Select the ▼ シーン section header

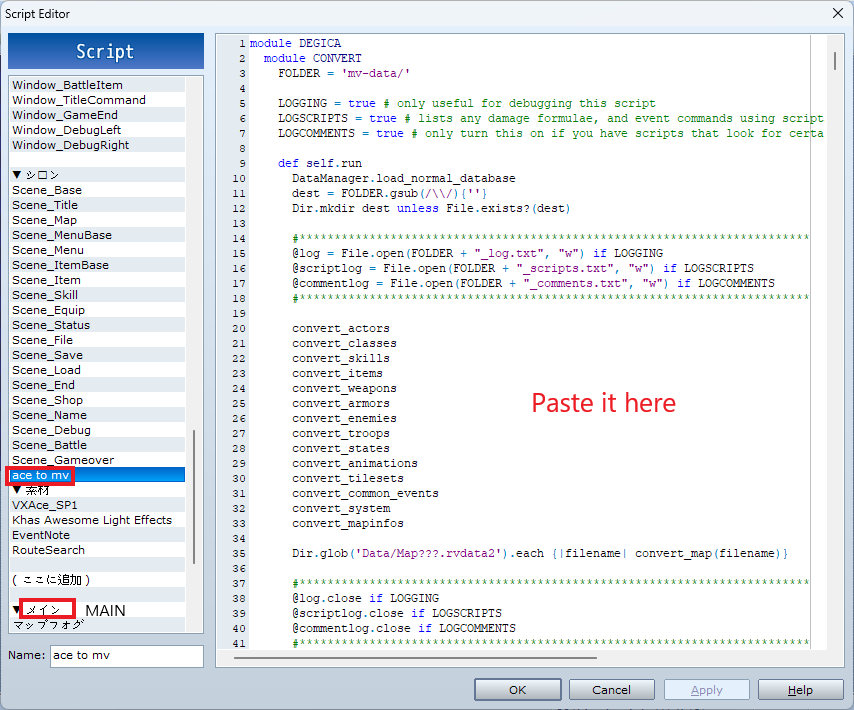tap(97, 175)
